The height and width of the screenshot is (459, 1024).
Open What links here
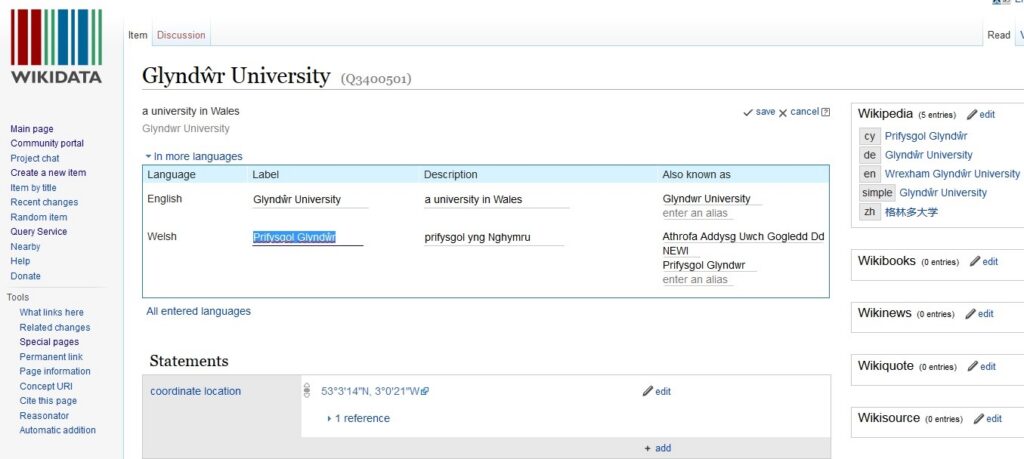(x=52, y=313)
